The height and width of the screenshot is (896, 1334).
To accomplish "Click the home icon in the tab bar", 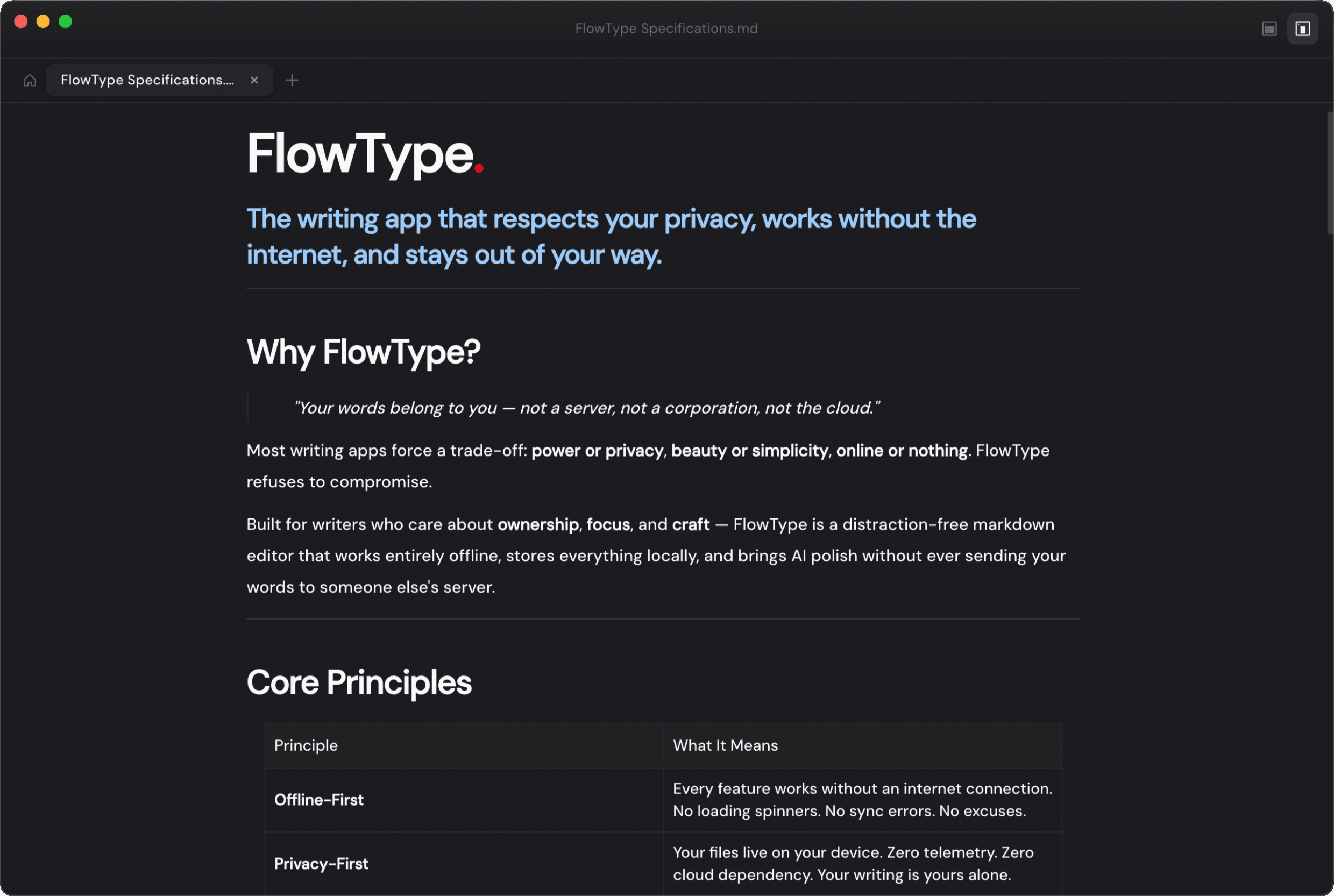I will click(29, 80).
